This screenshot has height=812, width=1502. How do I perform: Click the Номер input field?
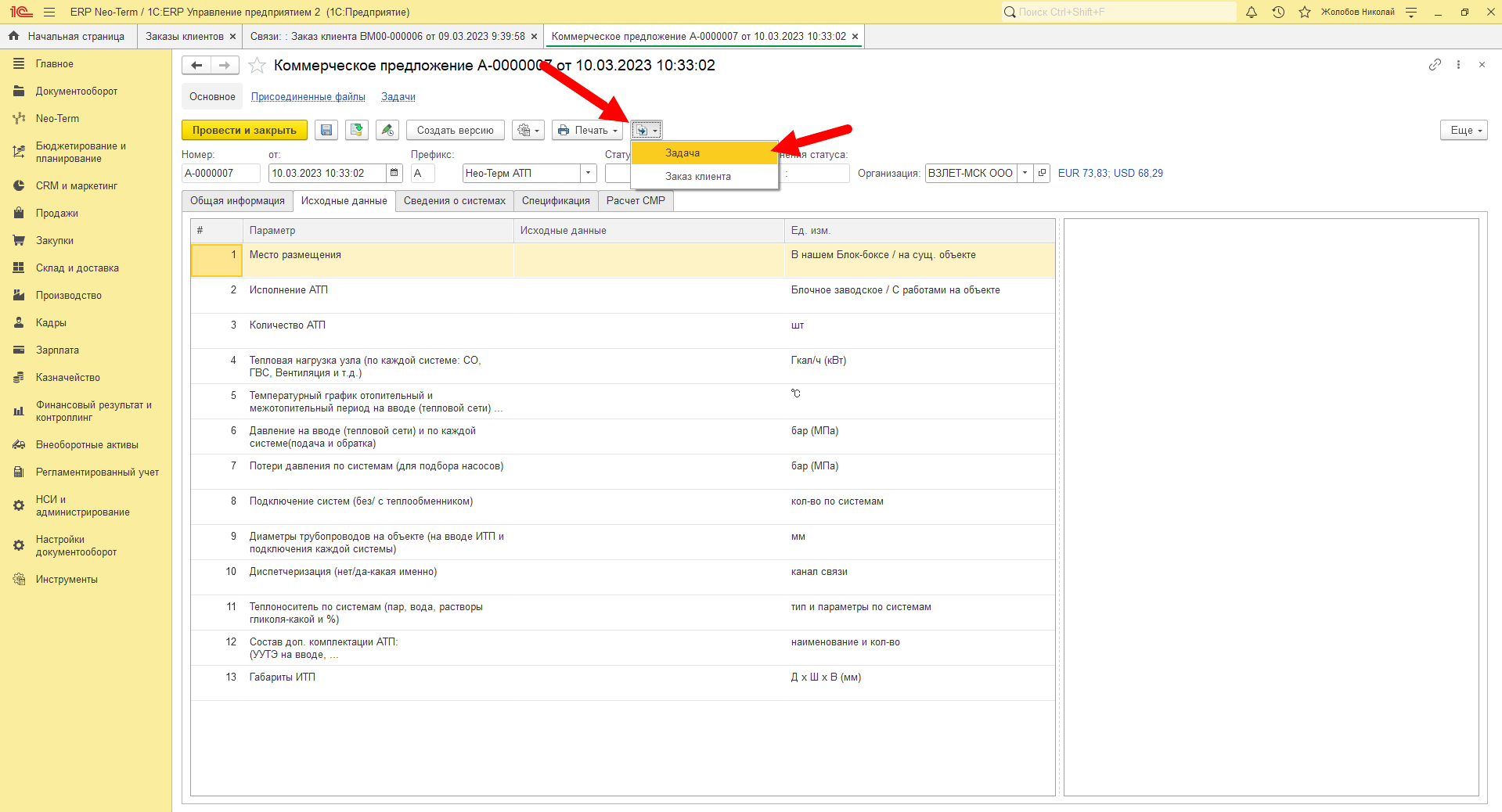221,173
